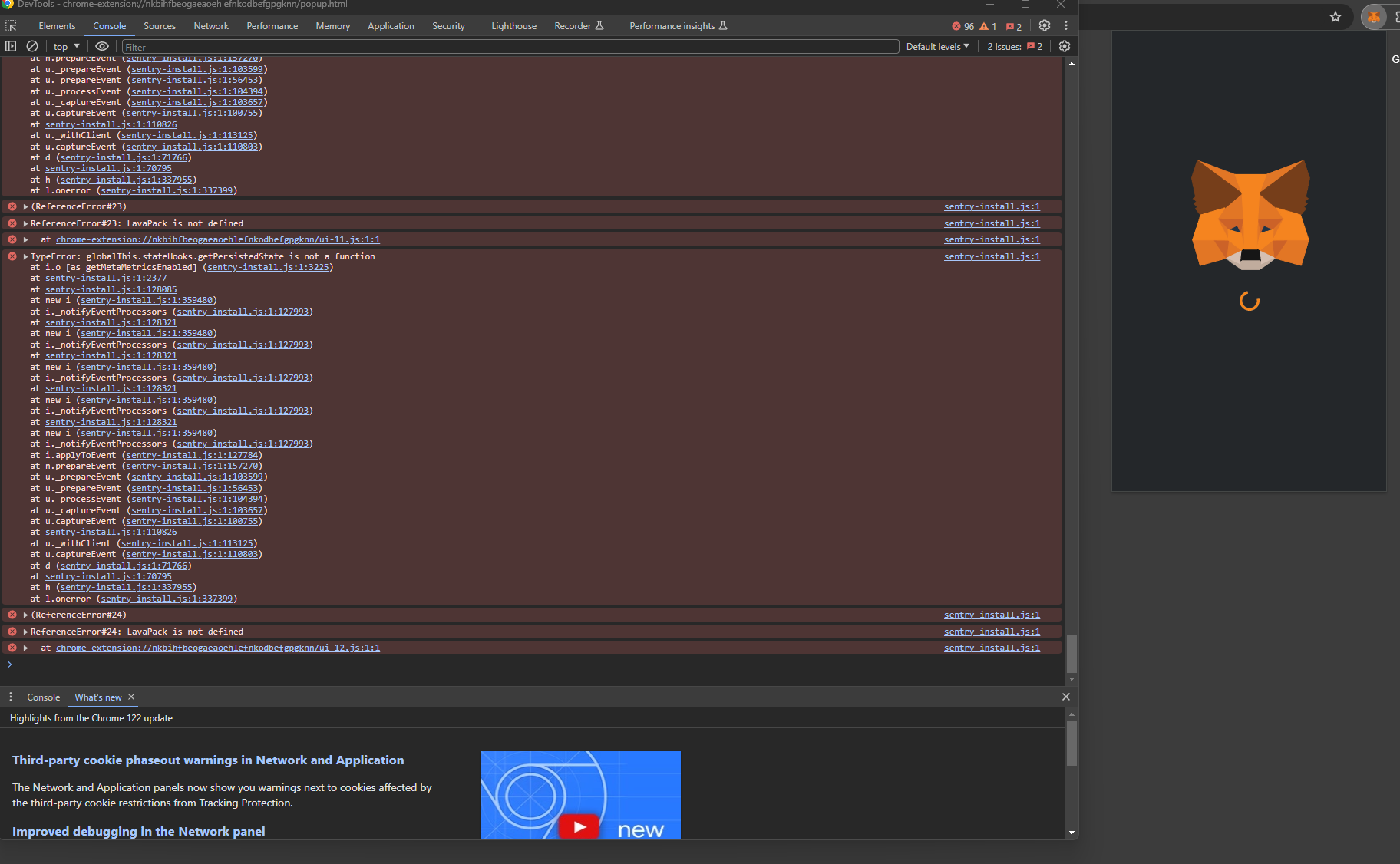Toggle the device toolbar split-pane icon
Image resolution: width=1400 pixels, height=864 pixels.
coord(11,46)
